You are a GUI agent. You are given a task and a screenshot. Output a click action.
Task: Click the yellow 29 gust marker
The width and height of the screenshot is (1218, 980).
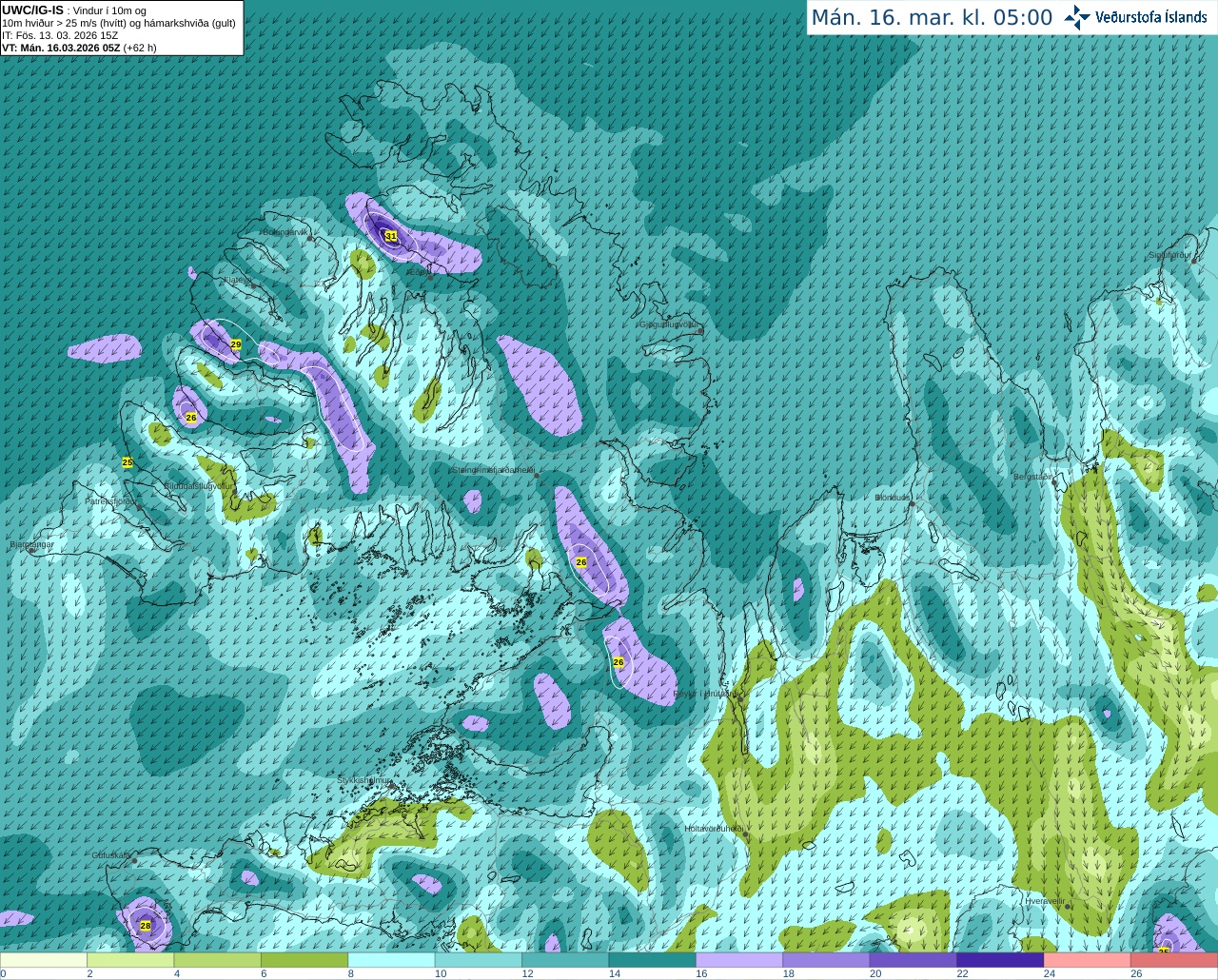pos(236,344)
